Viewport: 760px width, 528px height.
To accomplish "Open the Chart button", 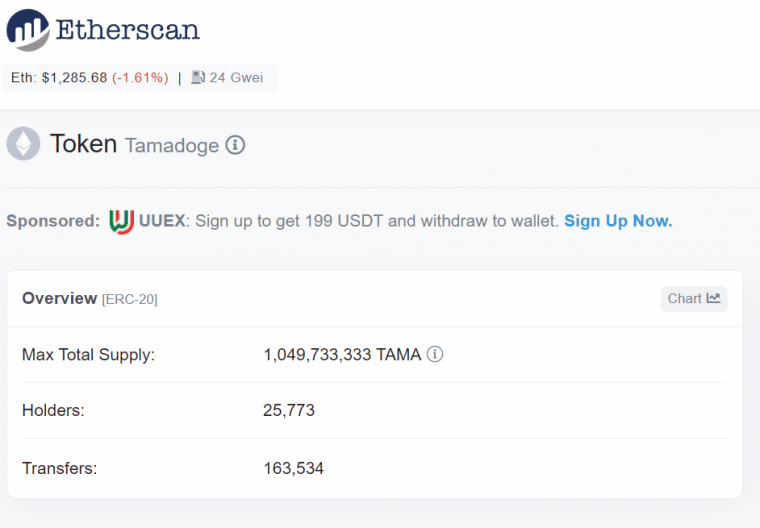I will click(694, 299).
